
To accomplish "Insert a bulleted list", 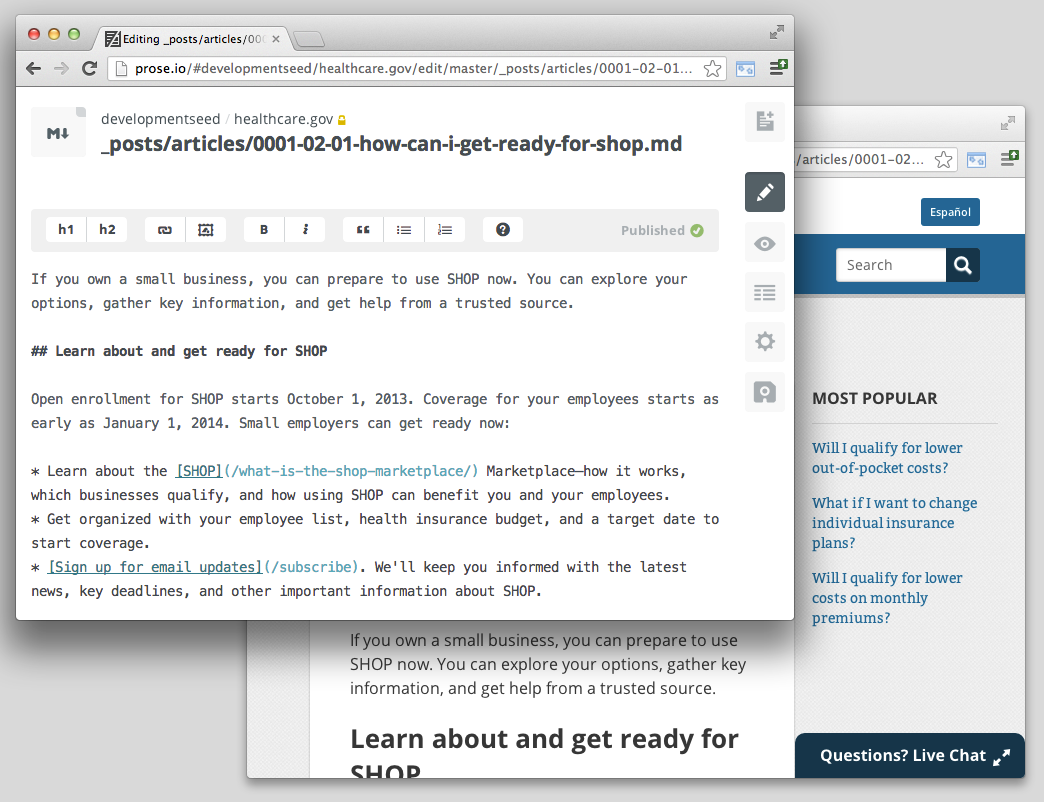I will tap(404, 230).
